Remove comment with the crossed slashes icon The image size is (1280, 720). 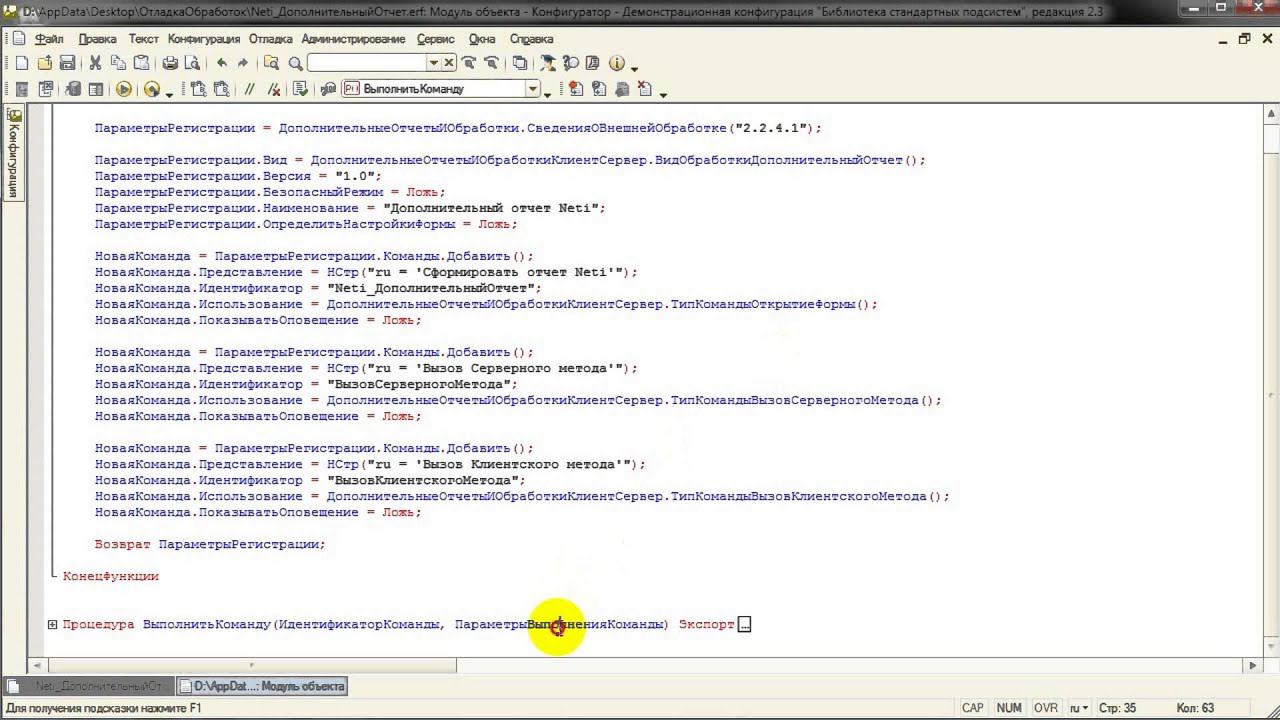tap(272, 89)
